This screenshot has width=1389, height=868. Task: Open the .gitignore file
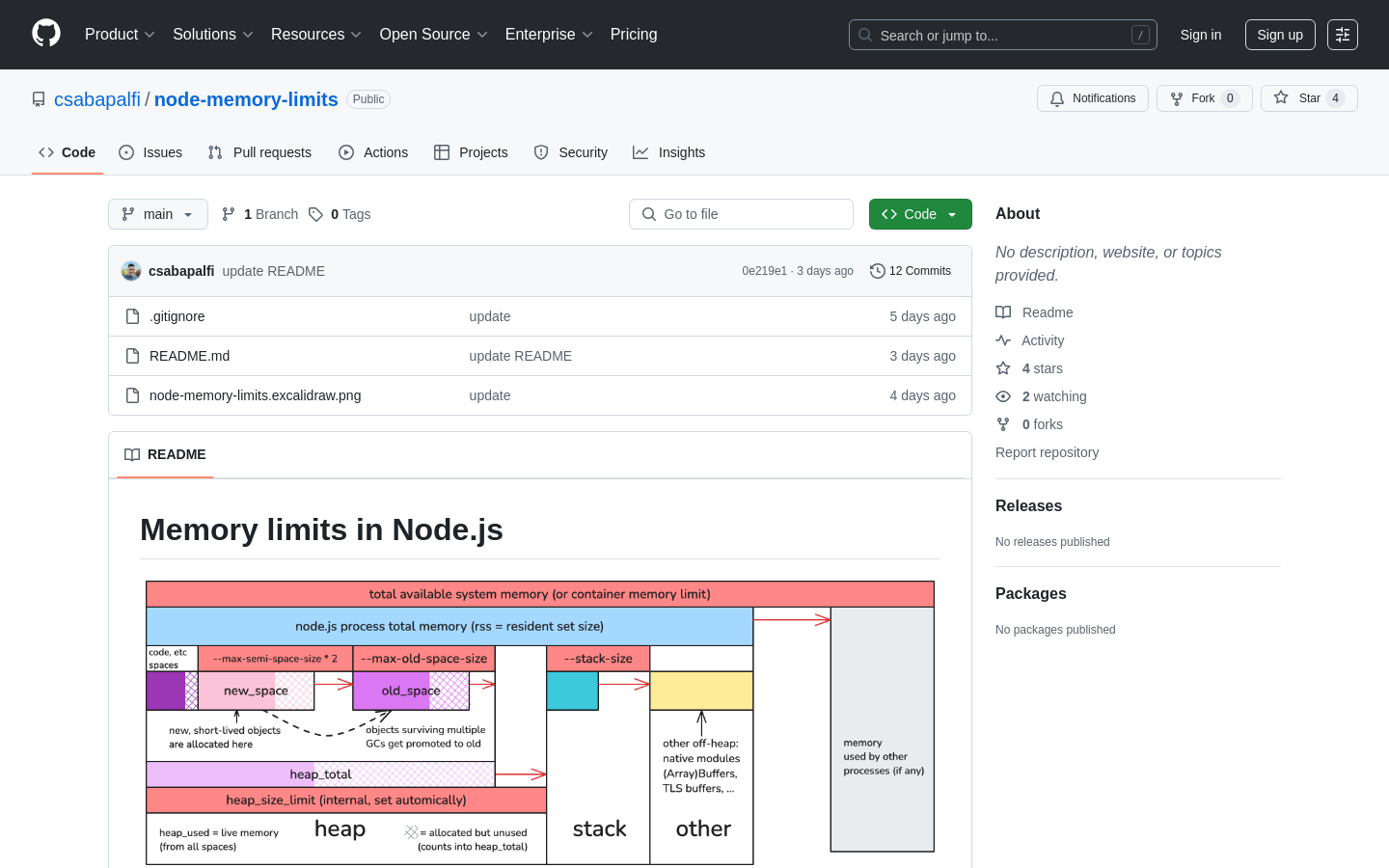pyautogui.click(x=177, y=316)
